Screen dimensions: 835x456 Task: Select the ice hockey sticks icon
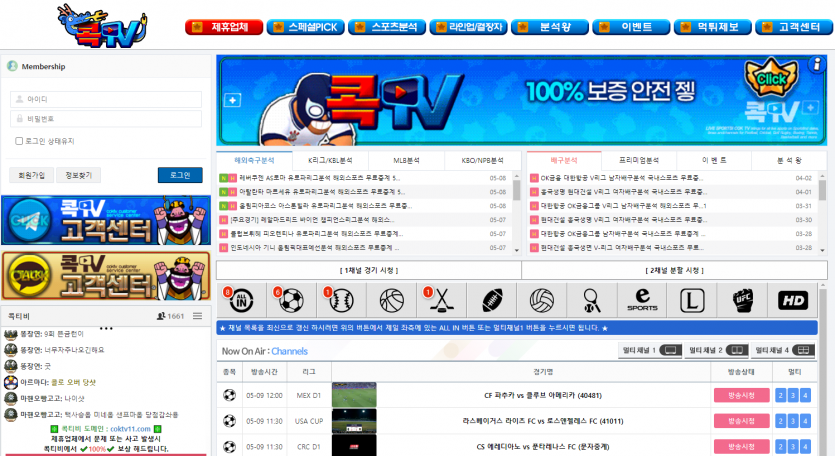(441, 299)
